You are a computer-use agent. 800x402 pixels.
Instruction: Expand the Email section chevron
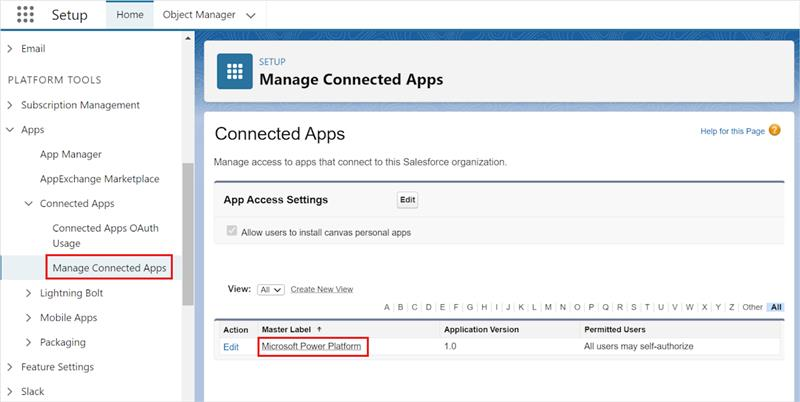click(10, 49)
